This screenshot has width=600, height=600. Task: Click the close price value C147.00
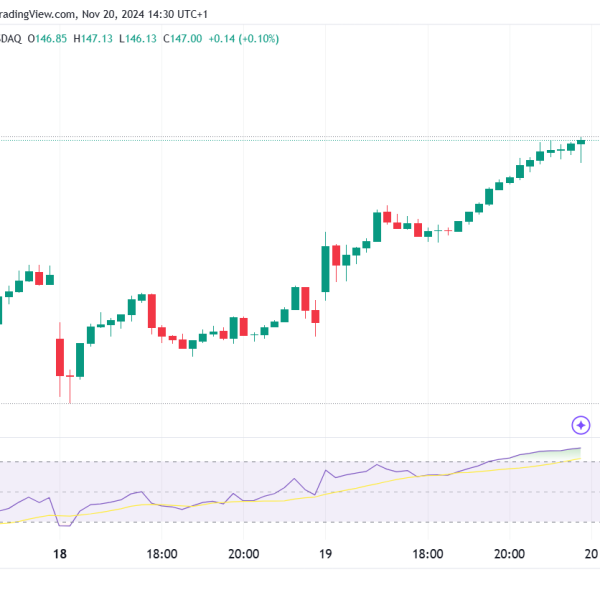[183, 39]
